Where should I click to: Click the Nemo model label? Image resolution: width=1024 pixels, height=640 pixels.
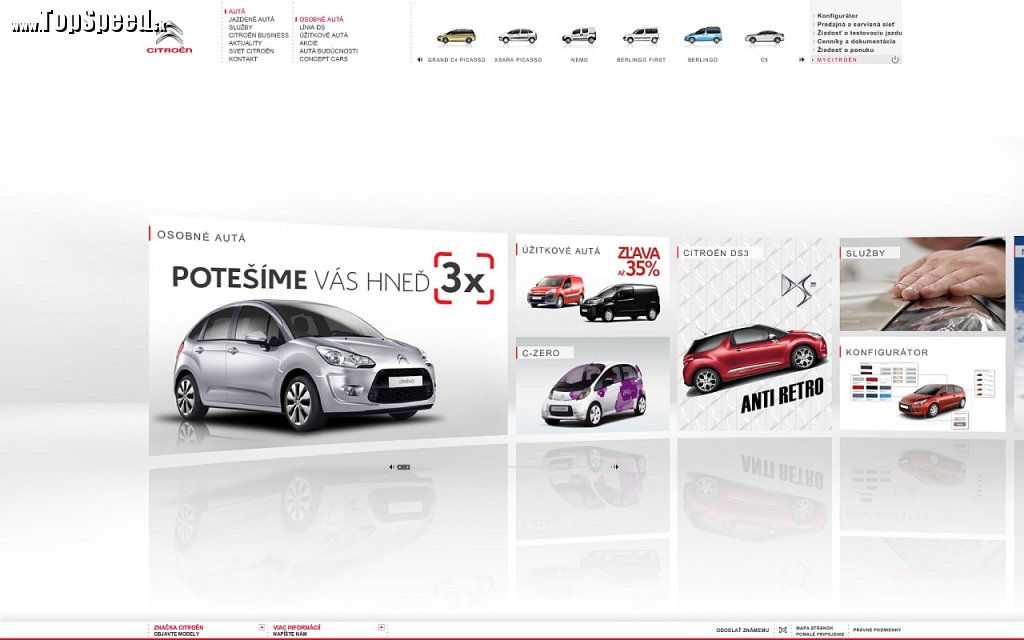[579, 59]
